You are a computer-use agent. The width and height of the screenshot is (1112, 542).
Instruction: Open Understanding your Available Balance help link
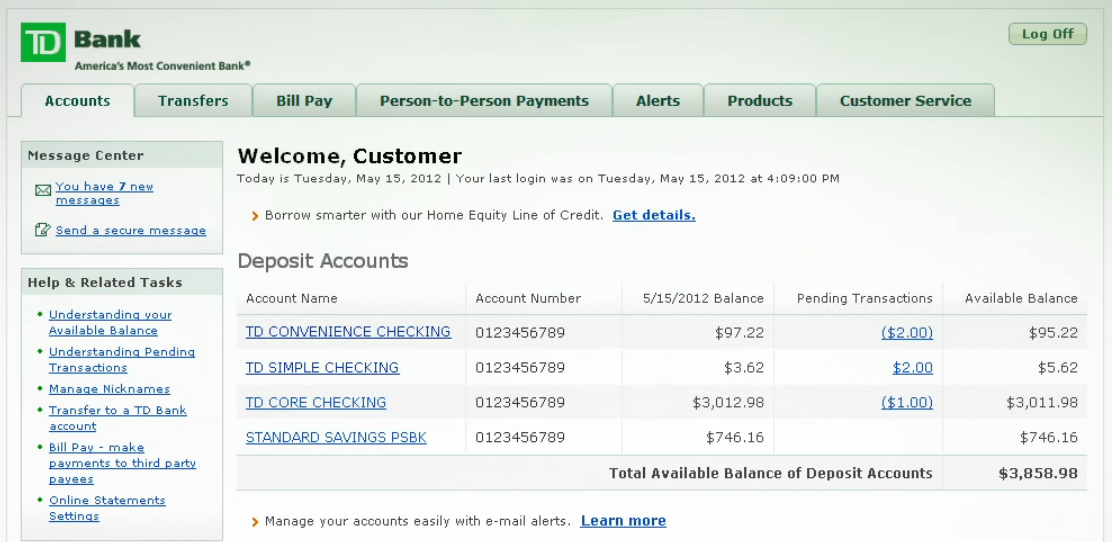(110, 322)
